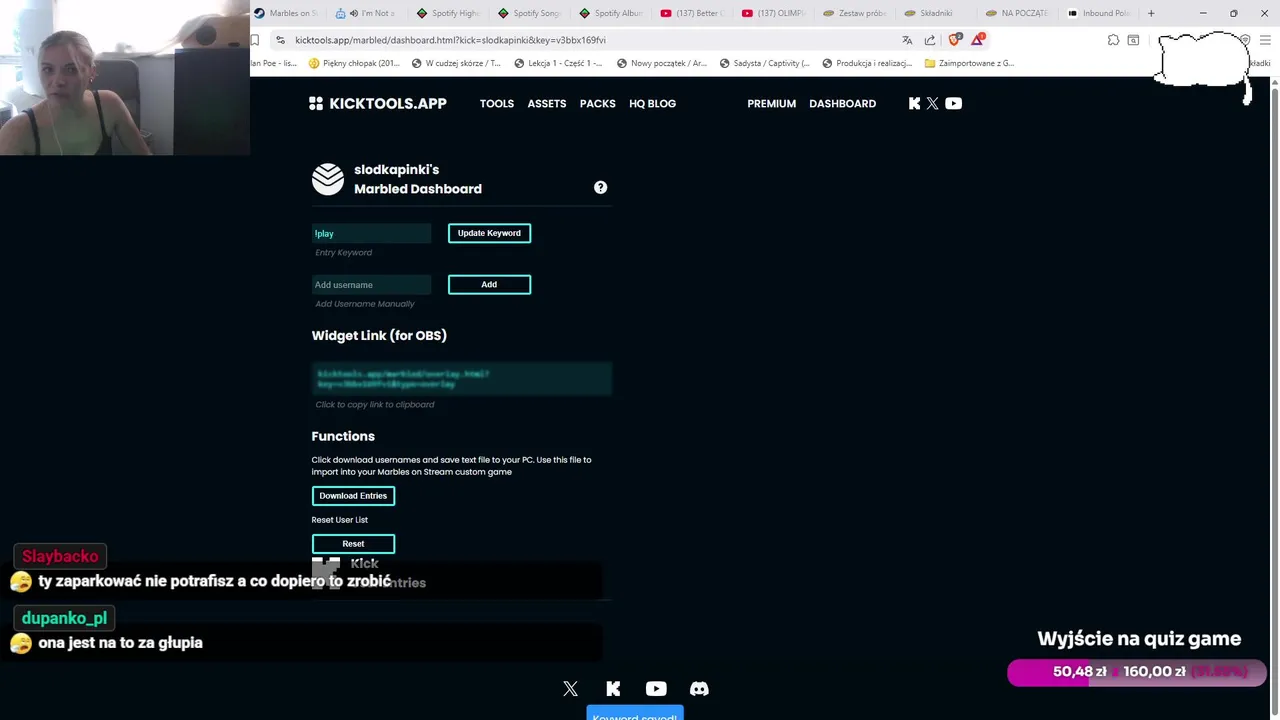The height and width of the screenshot is (720, 1280).
Task: Click the Functions heading
Action: 343,436
